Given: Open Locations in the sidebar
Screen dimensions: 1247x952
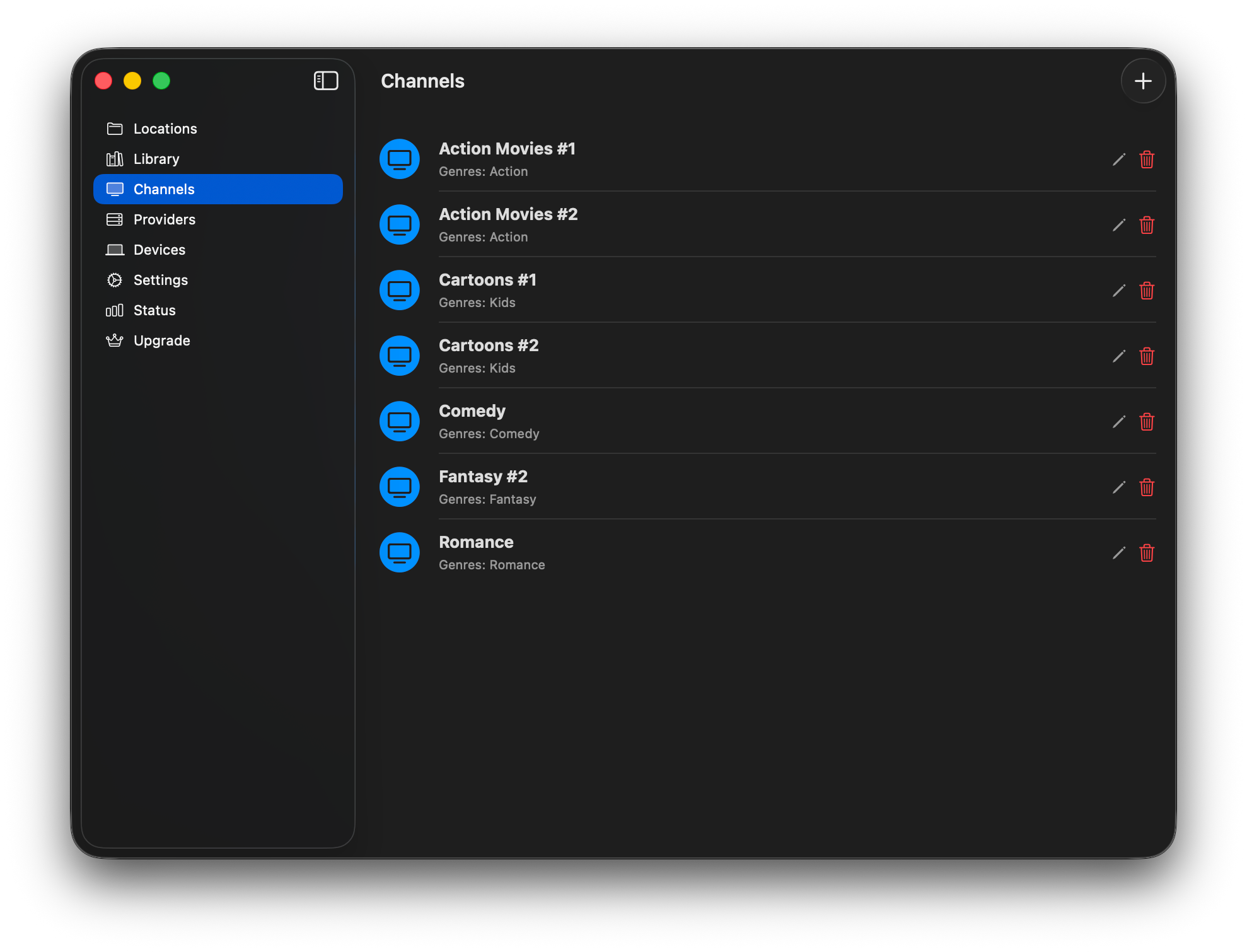Looking at the screenshot, I should tap(165, 129).
